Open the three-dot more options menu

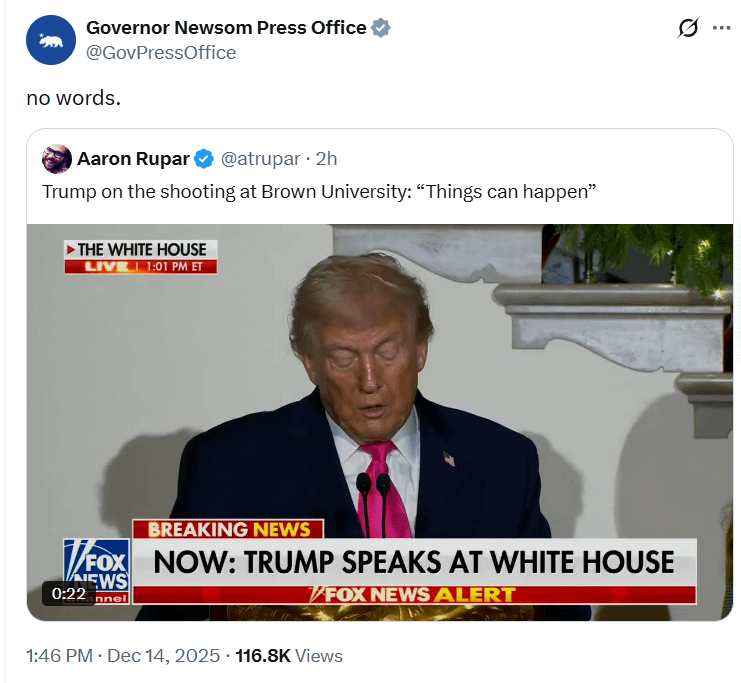(x=722, y=28)
